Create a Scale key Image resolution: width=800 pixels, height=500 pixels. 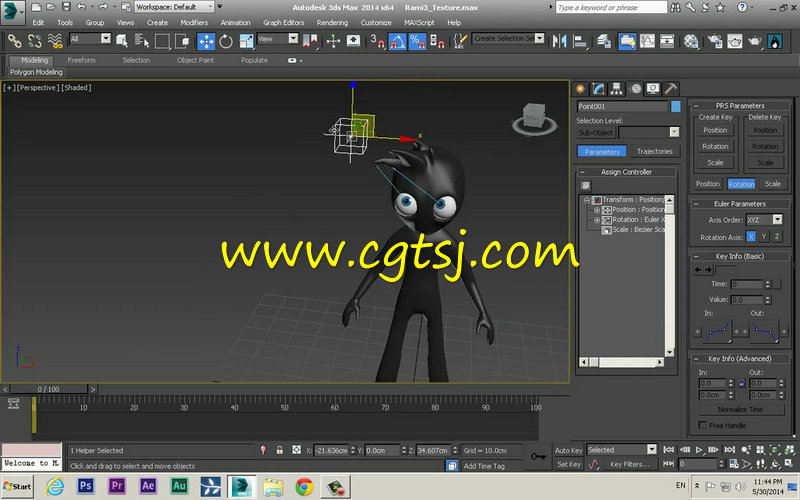715,163
